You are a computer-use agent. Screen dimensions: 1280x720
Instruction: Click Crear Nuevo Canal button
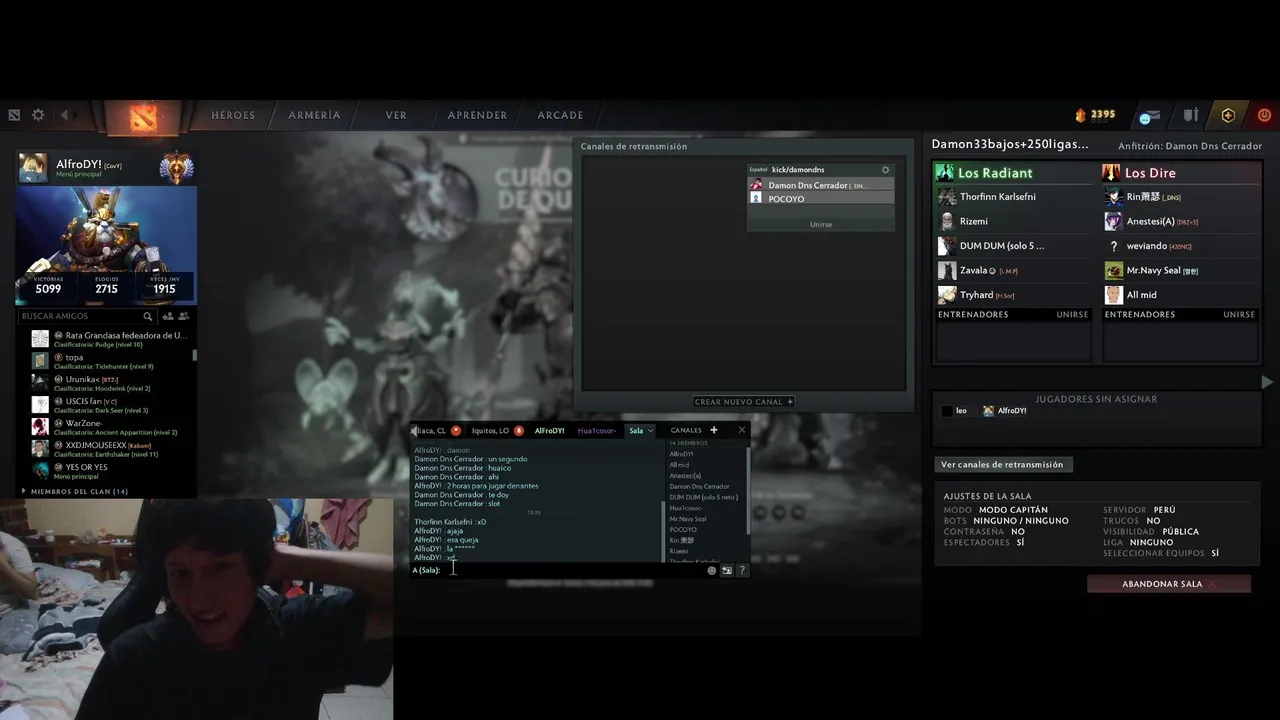tap(744, 402)
